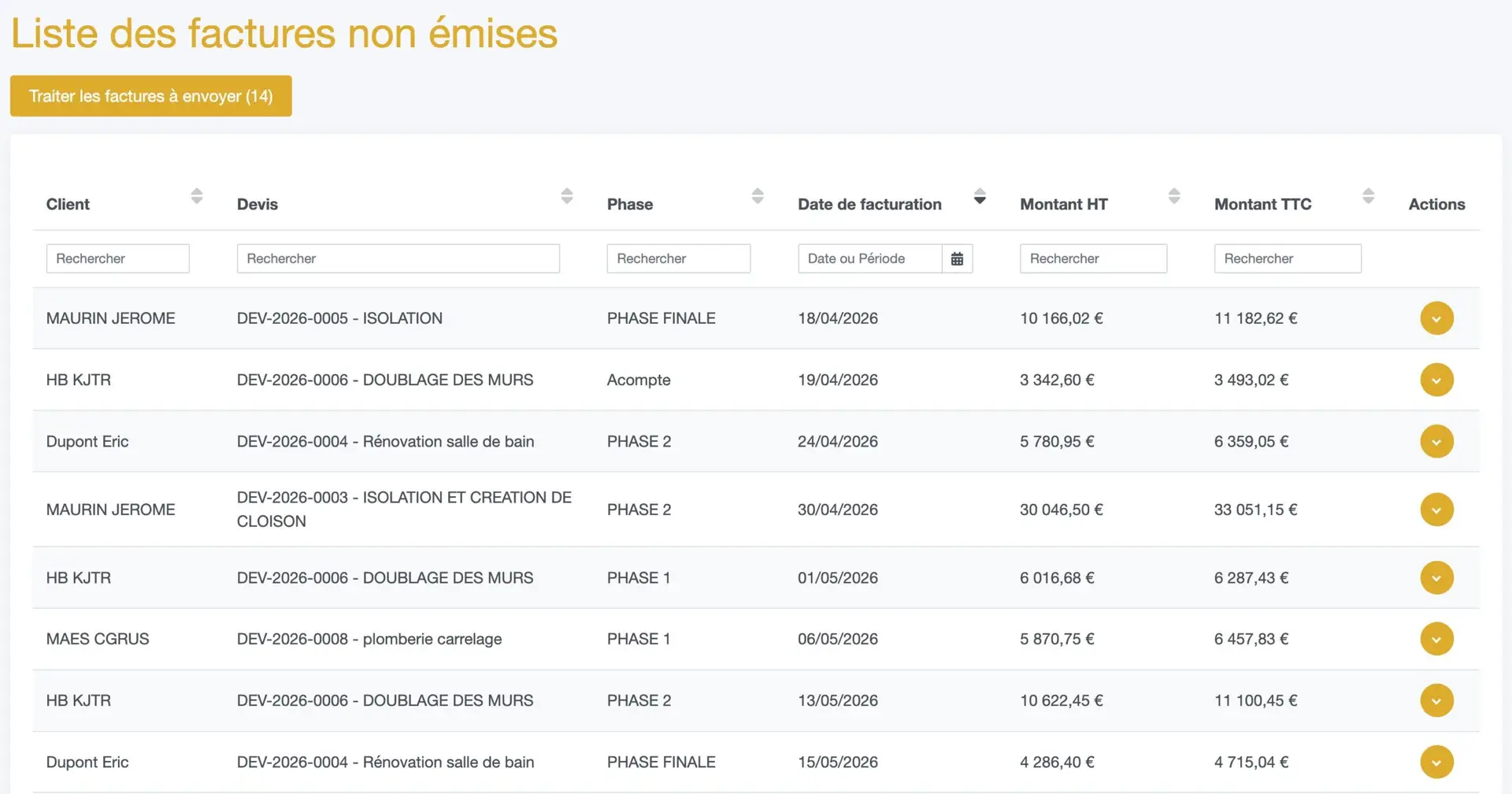Click amount '10 166,02 €'

pyautogui.click(x=1062, y=318)
